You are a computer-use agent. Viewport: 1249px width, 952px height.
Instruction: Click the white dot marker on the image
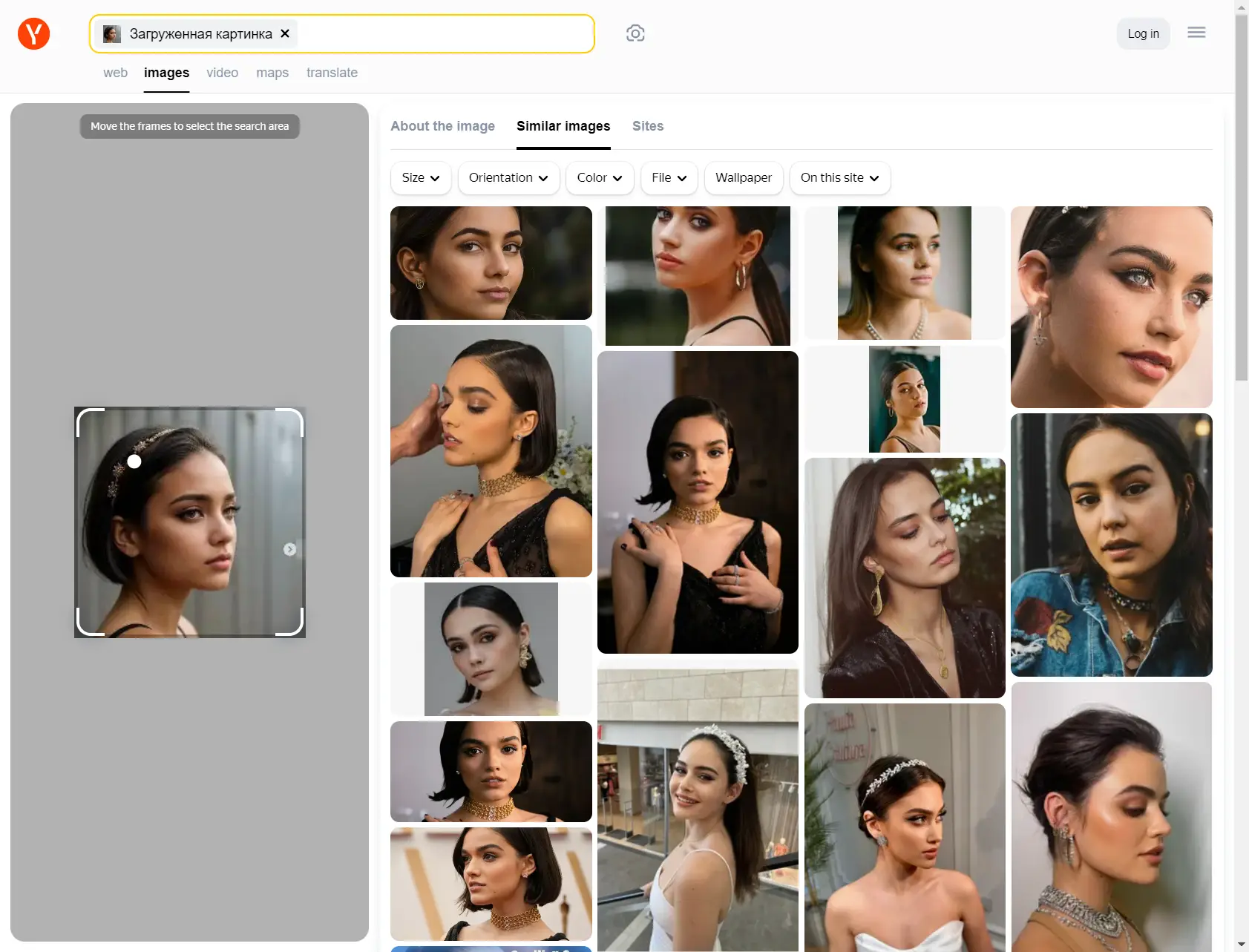tap(134, 462)
